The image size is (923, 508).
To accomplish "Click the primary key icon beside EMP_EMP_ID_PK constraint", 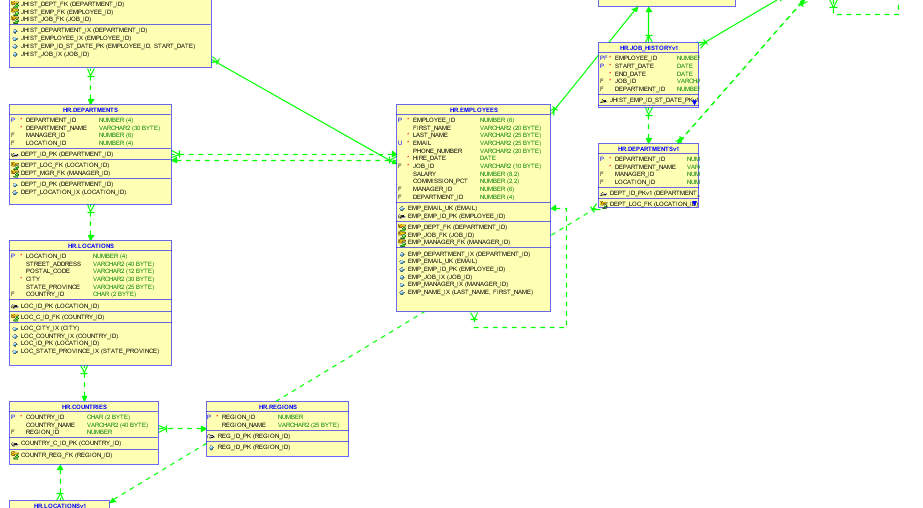I will [x=402, y=216].
